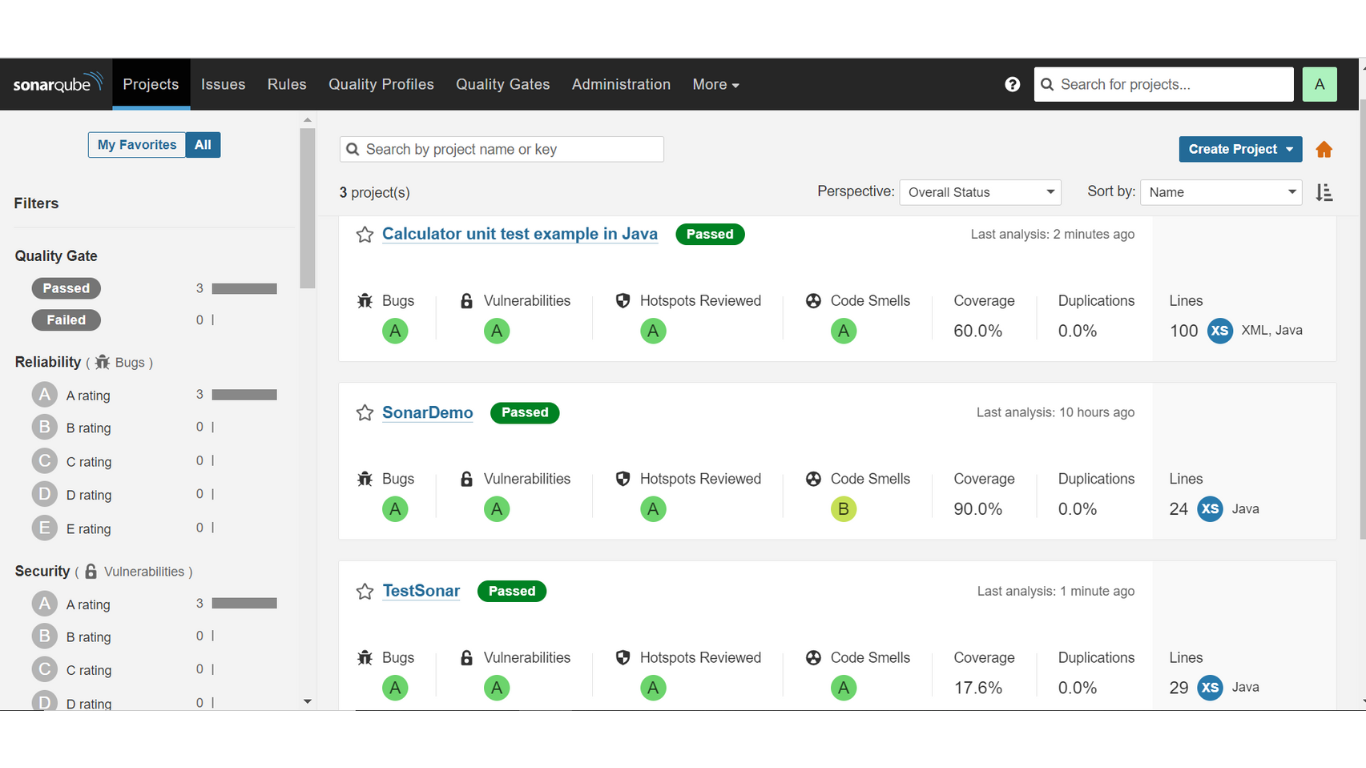Click the Hotspots Reviewed shield icon on TestSonar

point(621,658)
